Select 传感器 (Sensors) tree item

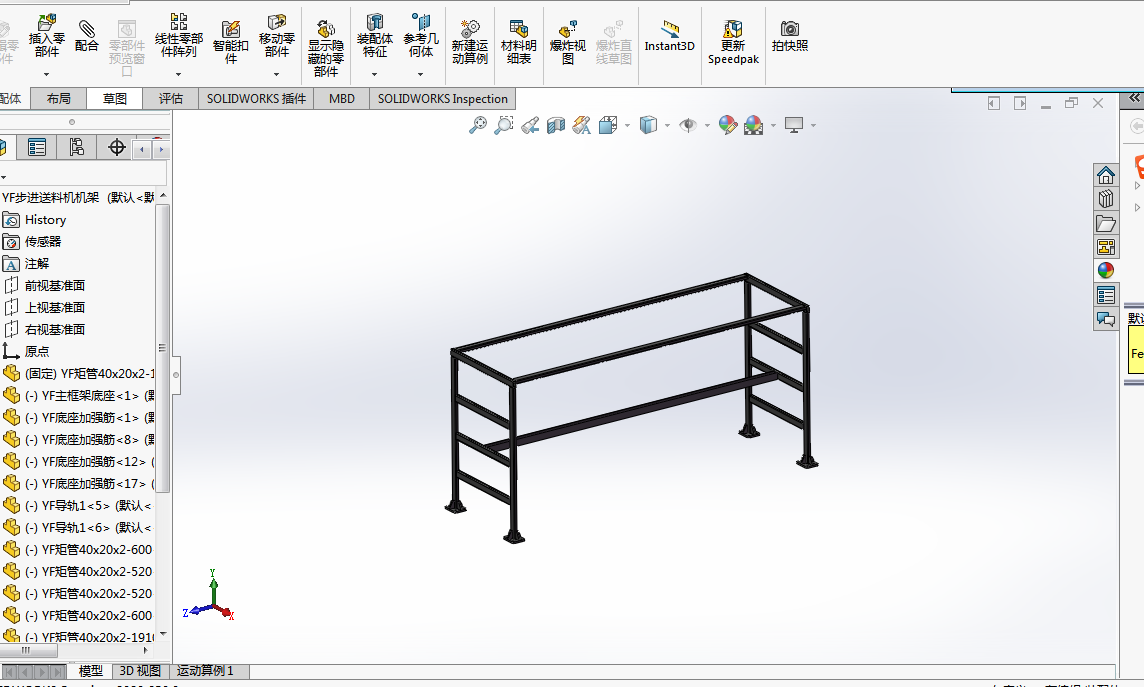[x=32, y=241]
